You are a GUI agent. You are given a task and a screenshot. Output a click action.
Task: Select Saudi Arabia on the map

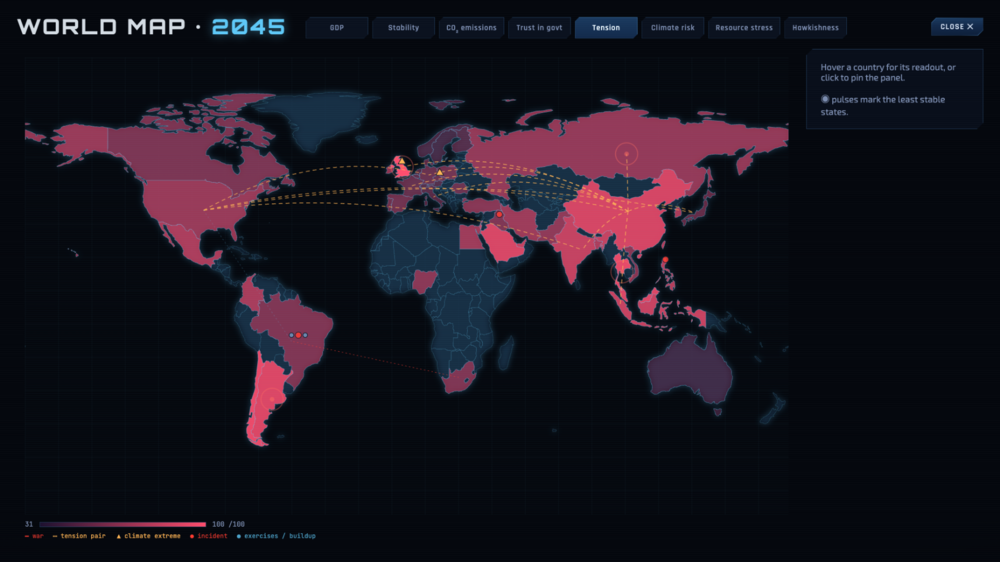pyautogui.click(x=504, y=241)
